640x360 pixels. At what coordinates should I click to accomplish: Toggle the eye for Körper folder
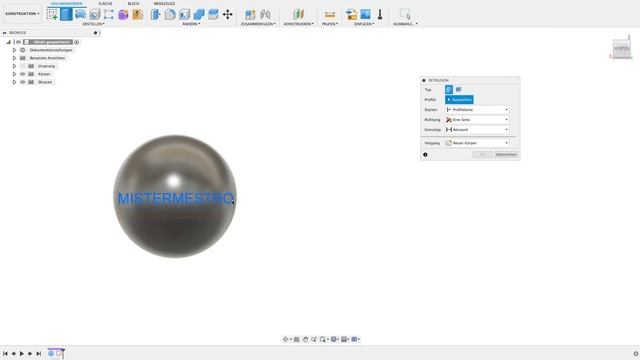click(x=23, y=74)
